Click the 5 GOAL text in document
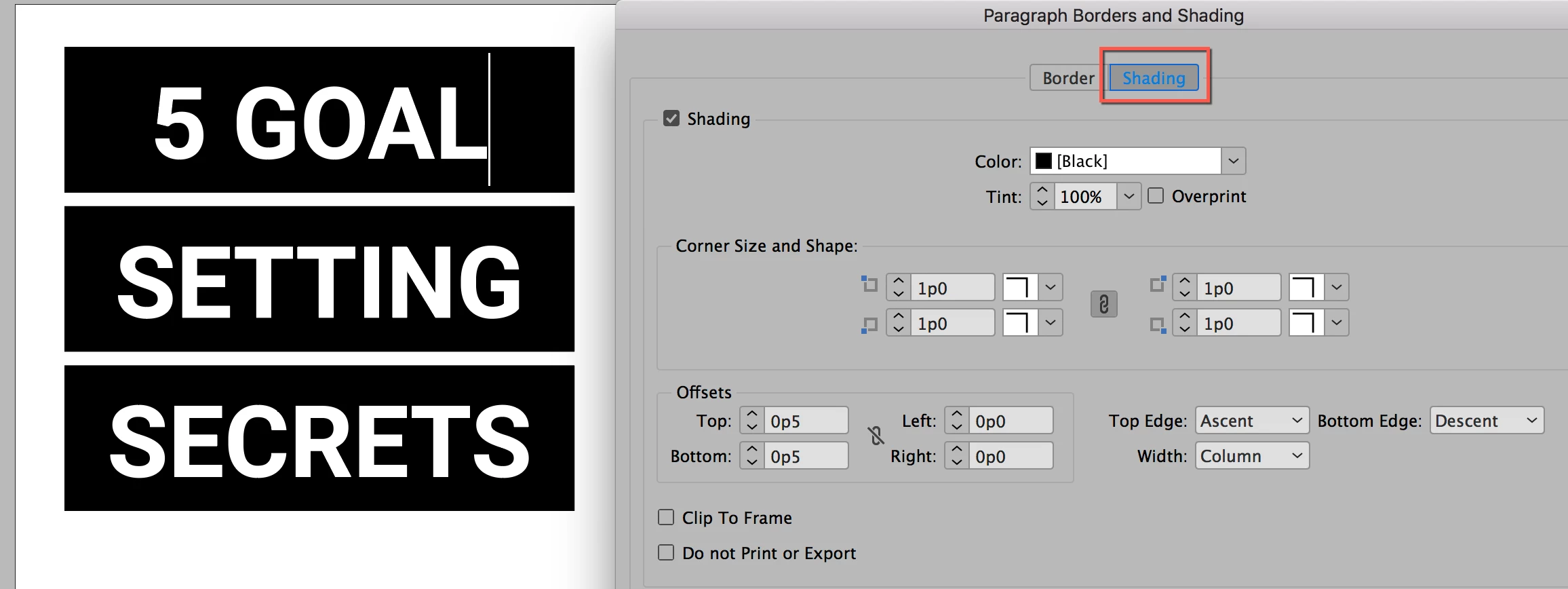 (x=320, y=123)
